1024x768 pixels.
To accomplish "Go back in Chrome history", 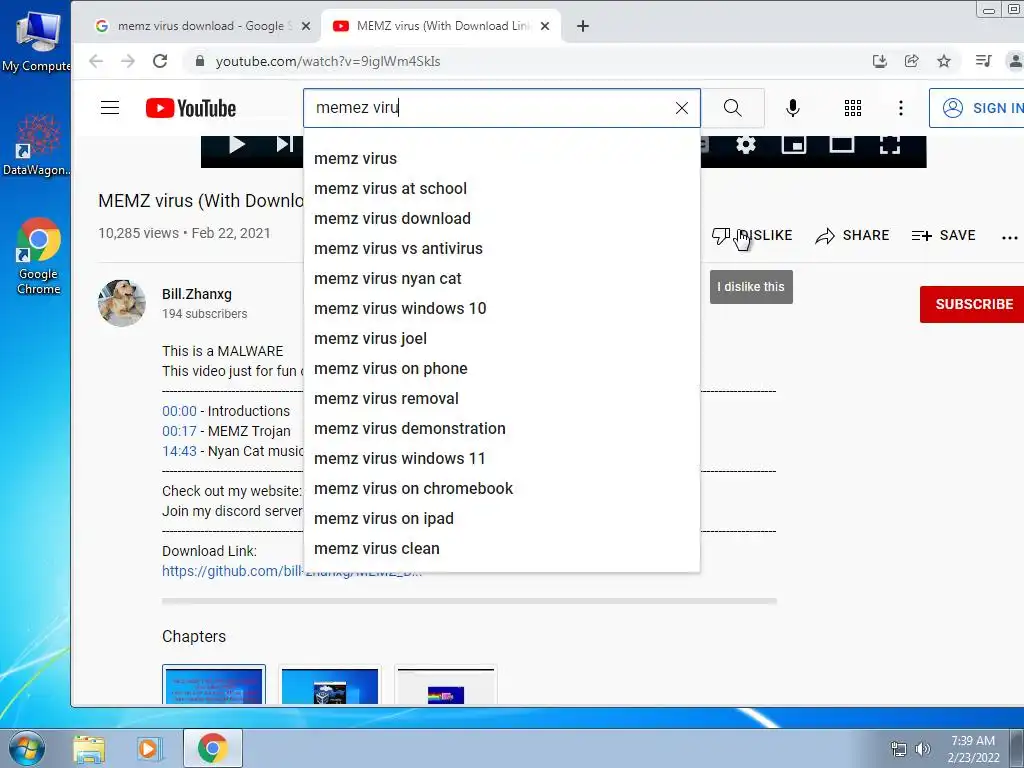I will click(96, 61).
